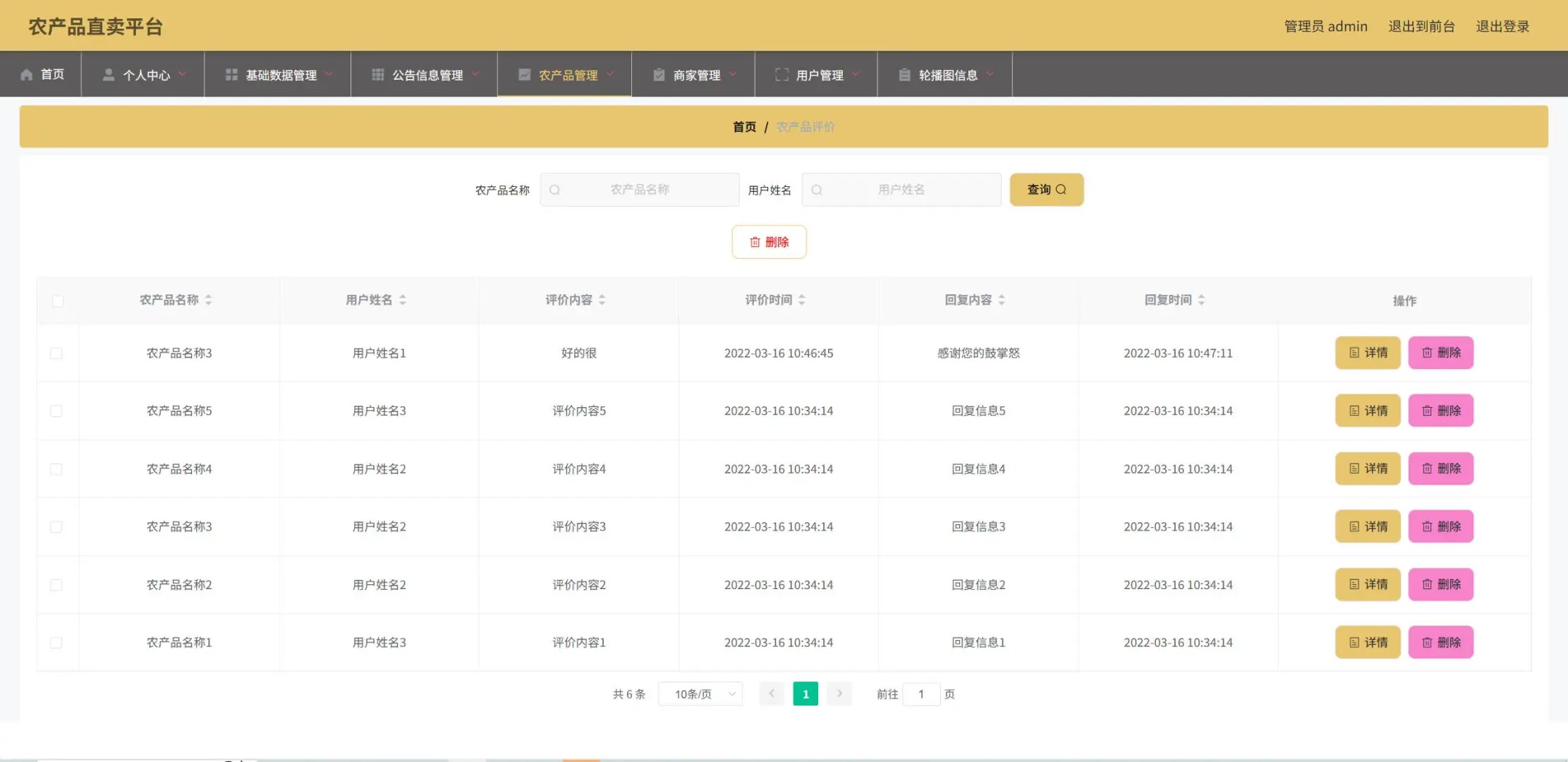Toggle the select-all checkbox in table header
The width and height of the screenshot is (1568, 762).
click(x=58, y=301)
